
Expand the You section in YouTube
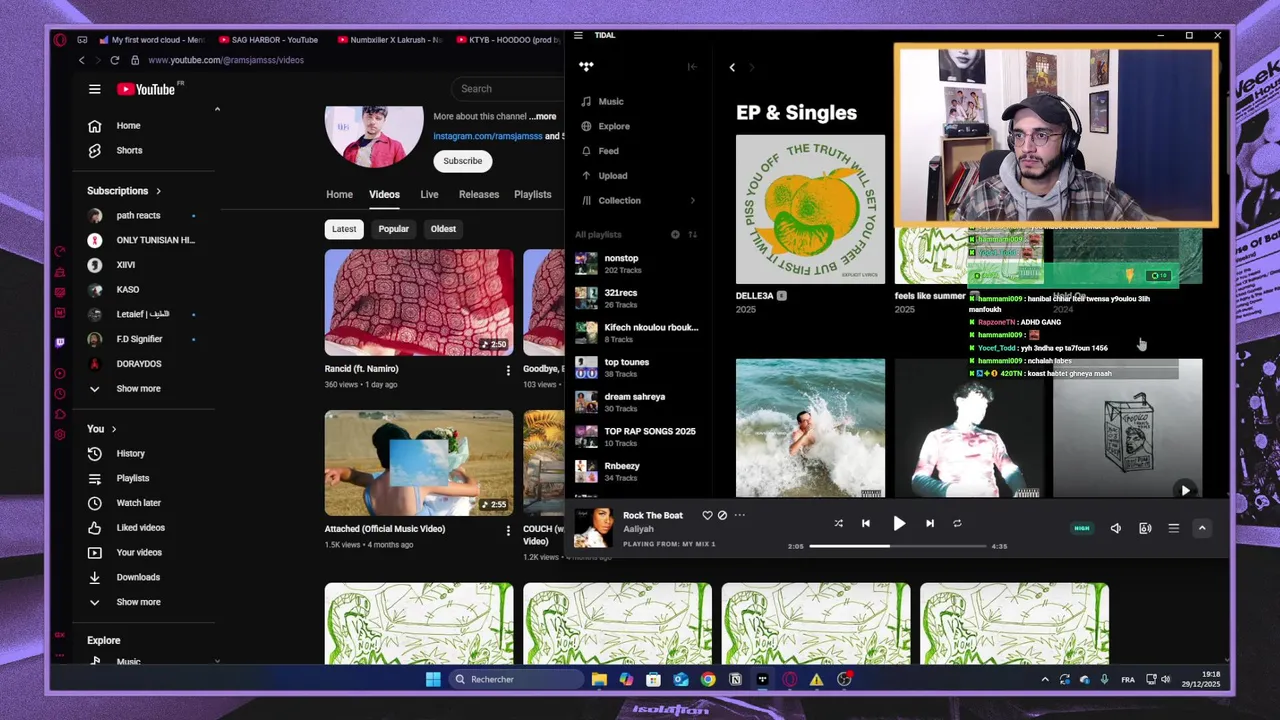point(101,428)
